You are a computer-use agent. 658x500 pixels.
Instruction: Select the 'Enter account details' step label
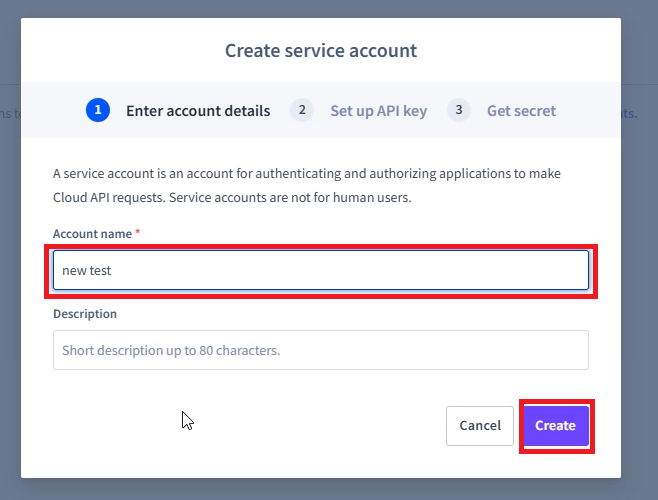coord(198,111)
